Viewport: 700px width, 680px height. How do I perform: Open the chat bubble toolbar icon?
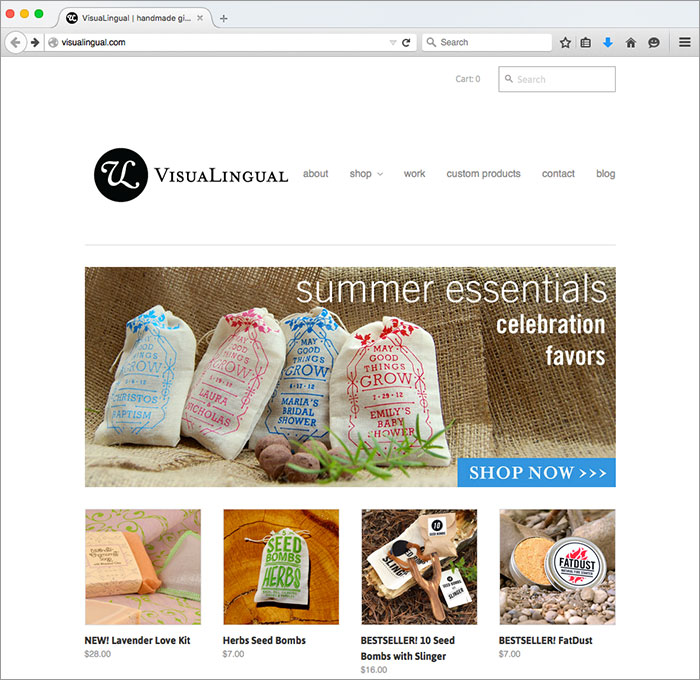(x=654, y=42)
